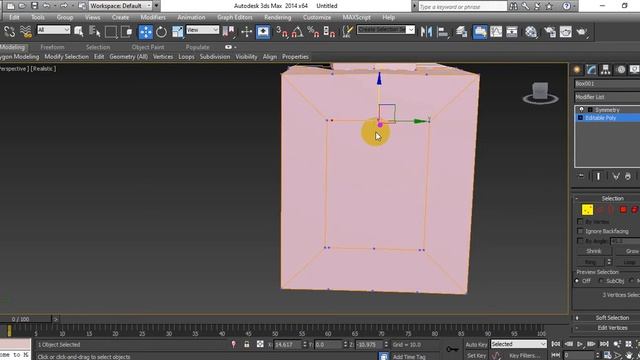Click the Select and Link tool
This screenshot has width=640, height=360.
(x=9, y=32)
